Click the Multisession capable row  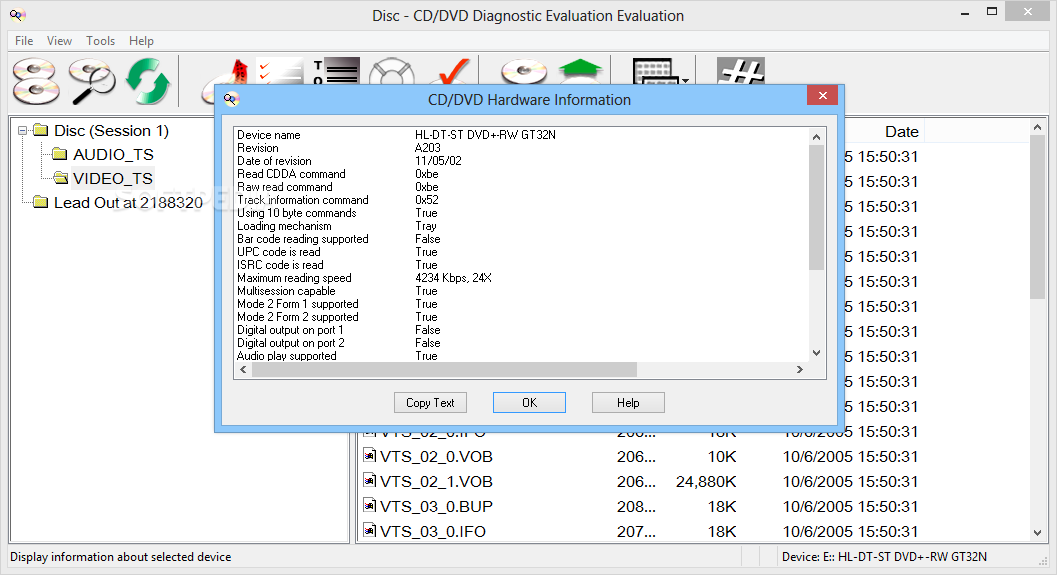pos(337,291)
